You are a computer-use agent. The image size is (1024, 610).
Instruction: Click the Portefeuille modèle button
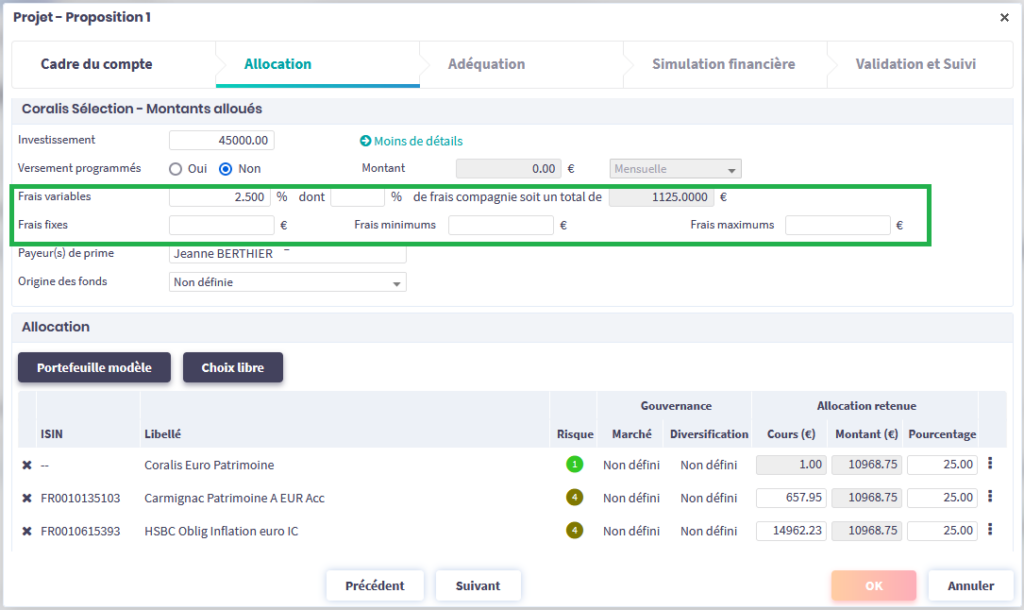[94, 368]
